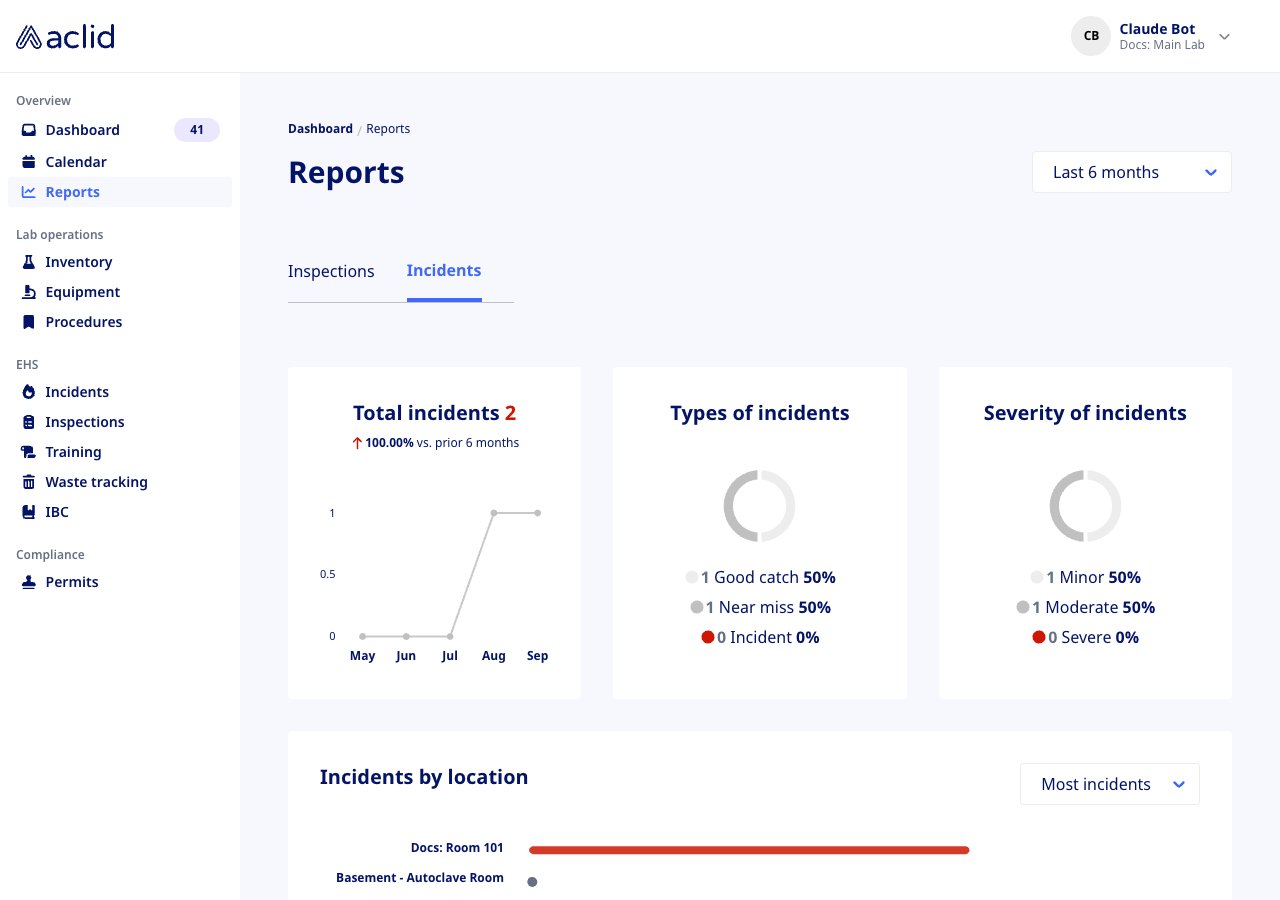
Task: Click the Reports chart icon
Action: (x=29, y=192)
